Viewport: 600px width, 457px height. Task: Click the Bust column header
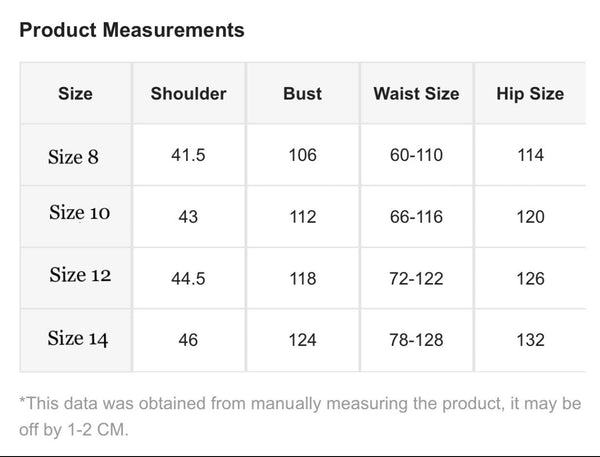pyautogui.click(x=302, y=94)
